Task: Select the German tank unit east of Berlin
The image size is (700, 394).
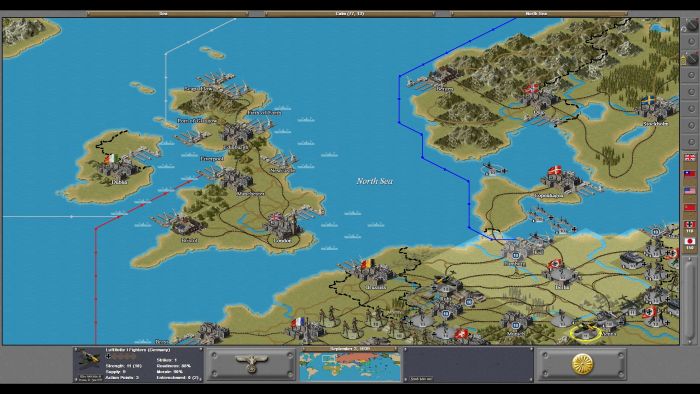Action: point(631,261)
